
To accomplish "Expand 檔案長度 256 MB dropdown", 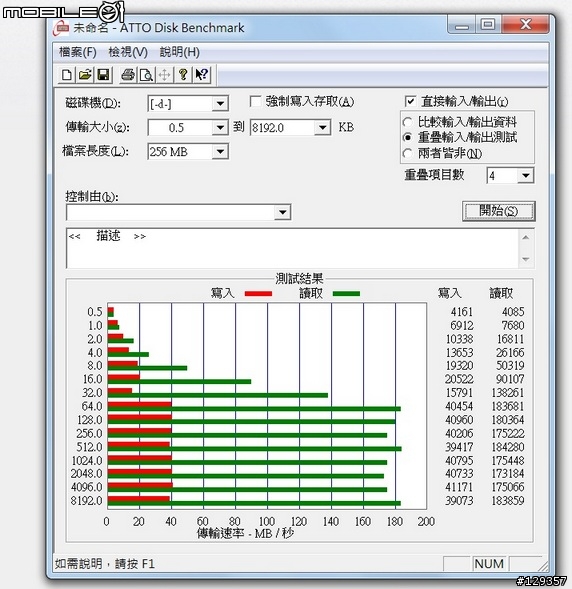I will (x=220, y=152).
